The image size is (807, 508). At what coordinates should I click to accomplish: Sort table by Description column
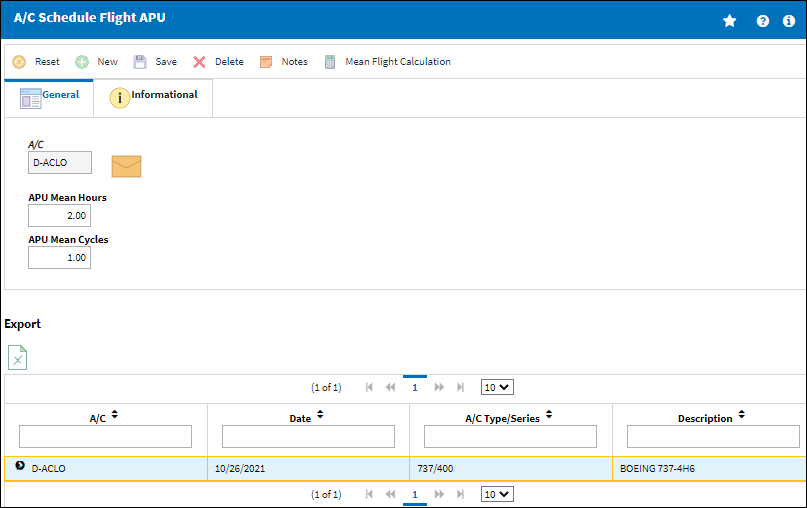pos(742,414)
